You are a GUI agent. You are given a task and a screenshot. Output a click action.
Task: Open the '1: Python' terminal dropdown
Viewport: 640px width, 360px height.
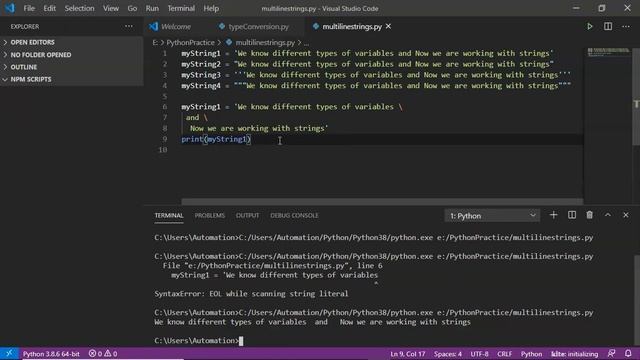pyautogui.click(x=492, y=216)
